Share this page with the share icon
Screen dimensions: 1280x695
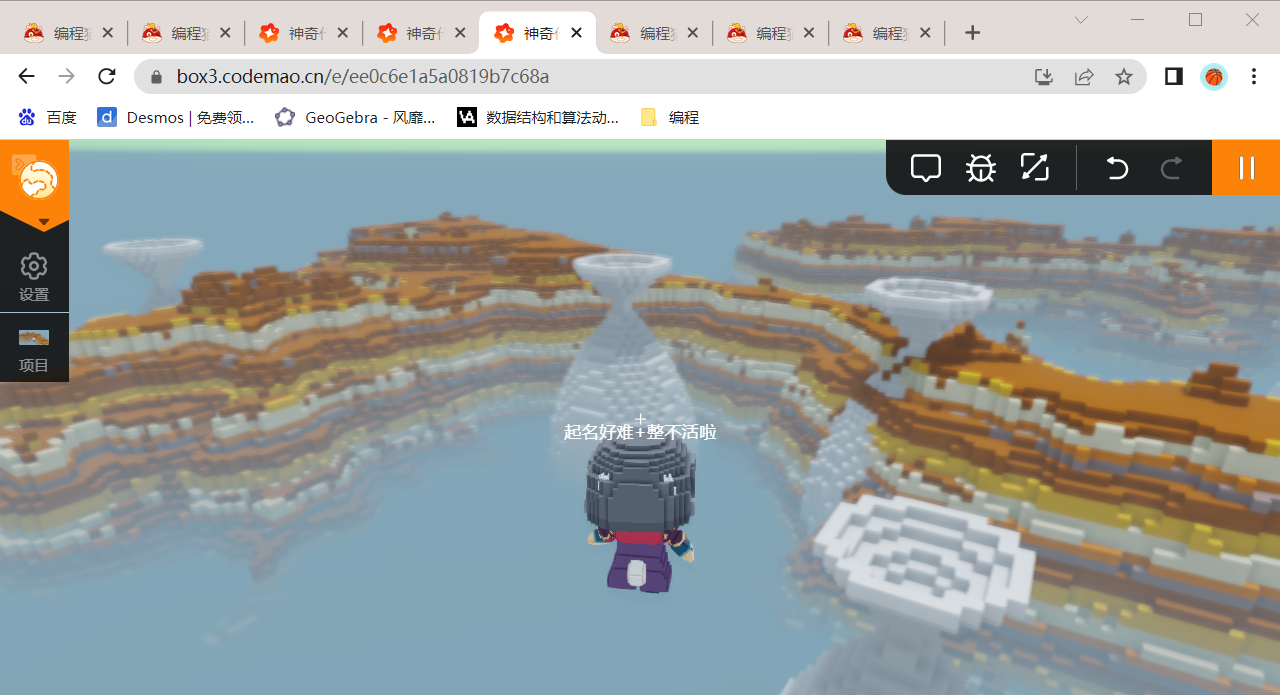point(1084,77)
